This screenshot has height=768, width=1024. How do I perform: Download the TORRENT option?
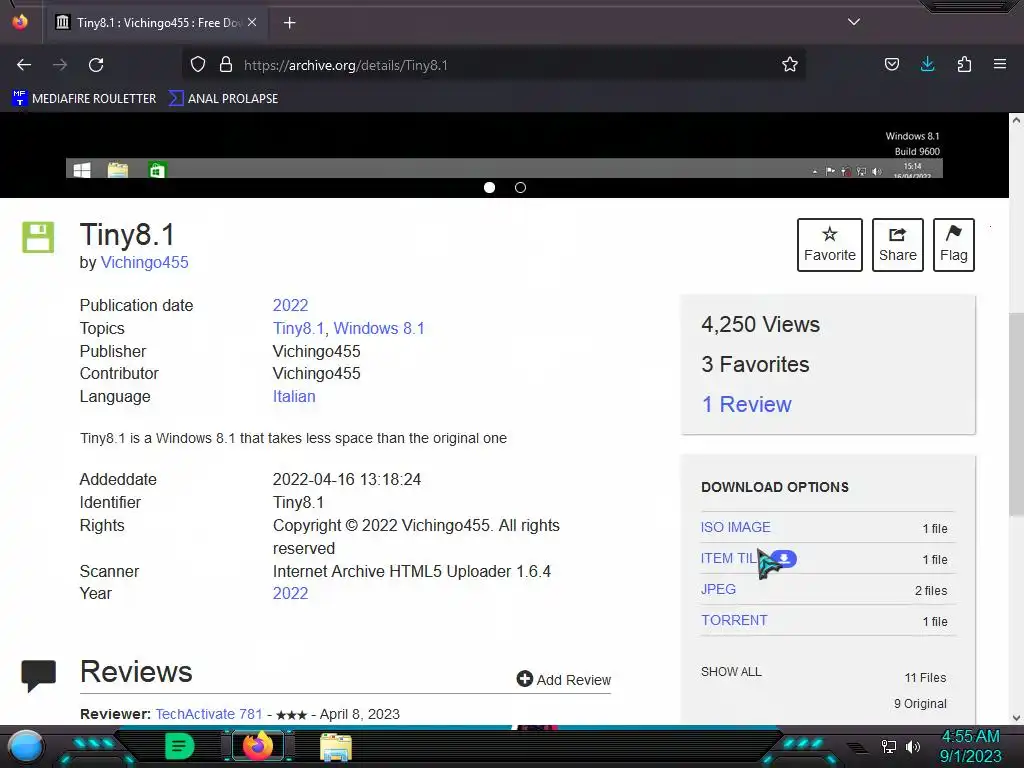(x=734, y=620)
